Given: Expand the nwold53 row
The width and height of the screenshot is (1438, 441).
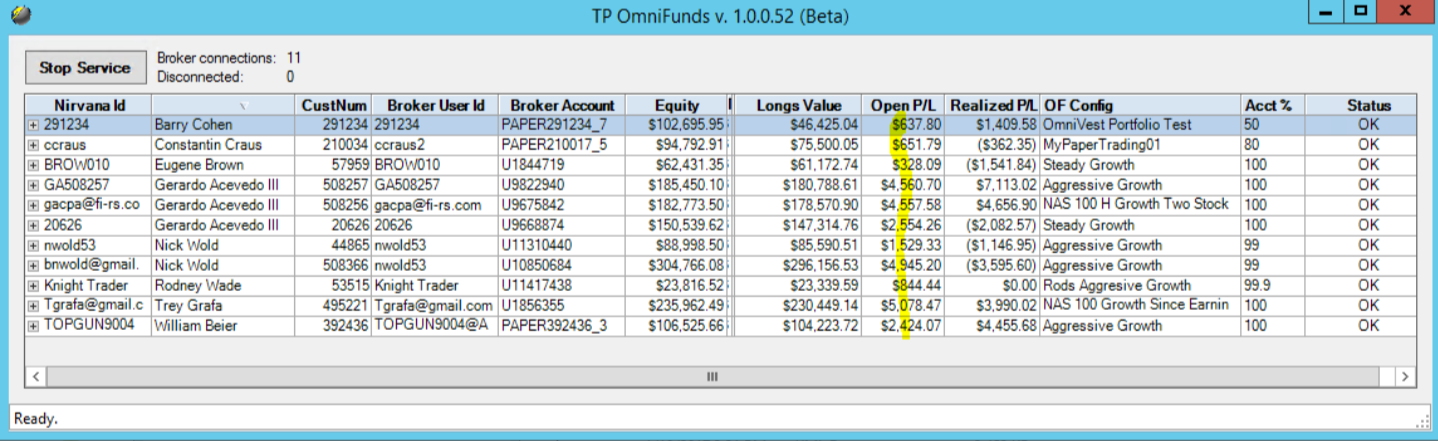Looking at the screenshot, I should (x=33, y=245).
